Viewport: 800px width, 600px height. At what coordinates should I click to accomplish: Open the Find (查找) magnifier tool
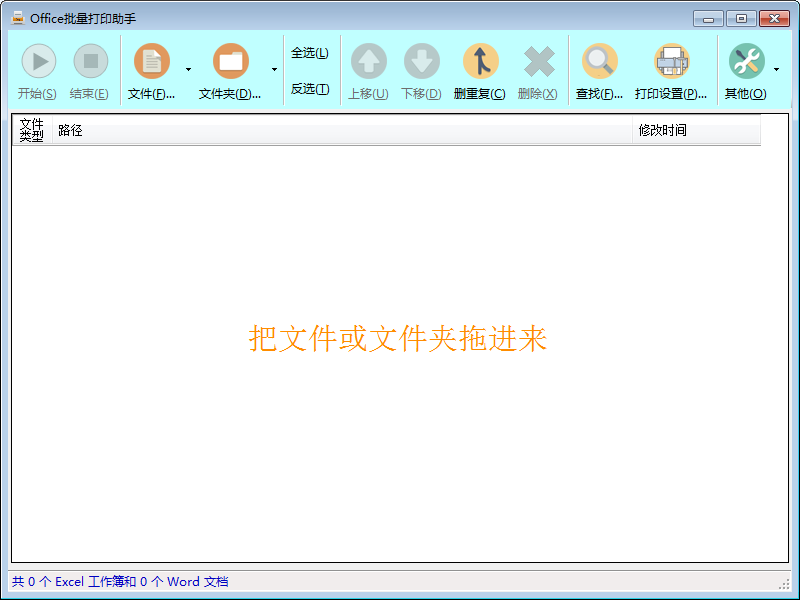pyautogui.click(x=600, y=62)
